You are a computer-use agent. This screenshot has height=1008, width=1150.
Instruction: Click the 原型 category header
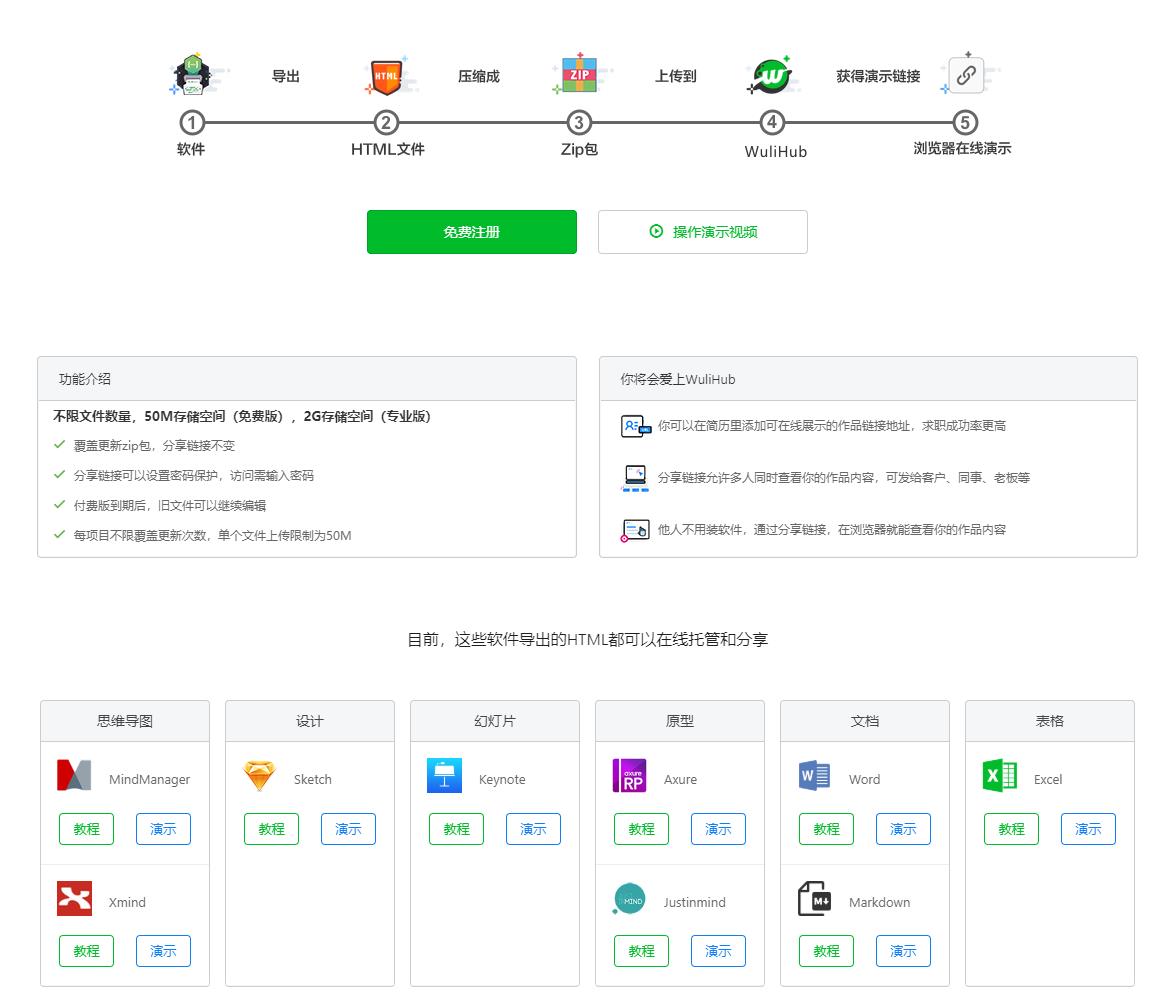pos(680,721)
